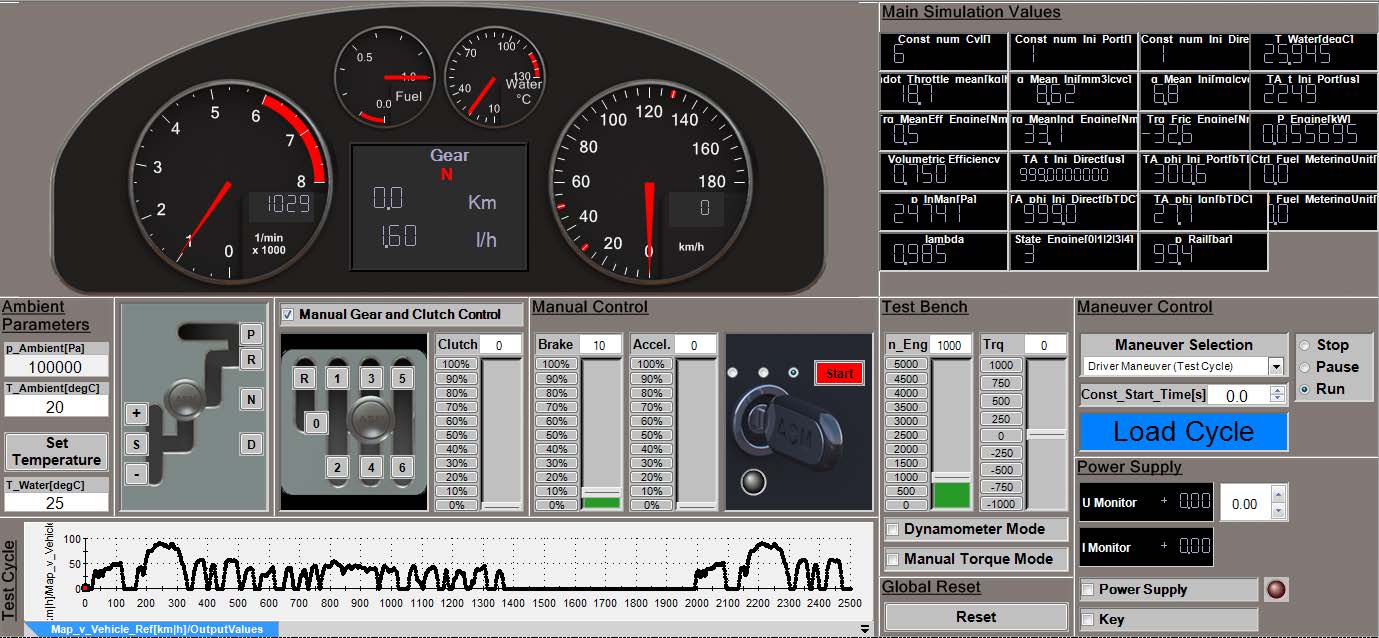Increase Const_Start_Time with up stepper arrow
Image resolution: width=1379 pixels, height=638 pixels.
1277,390
